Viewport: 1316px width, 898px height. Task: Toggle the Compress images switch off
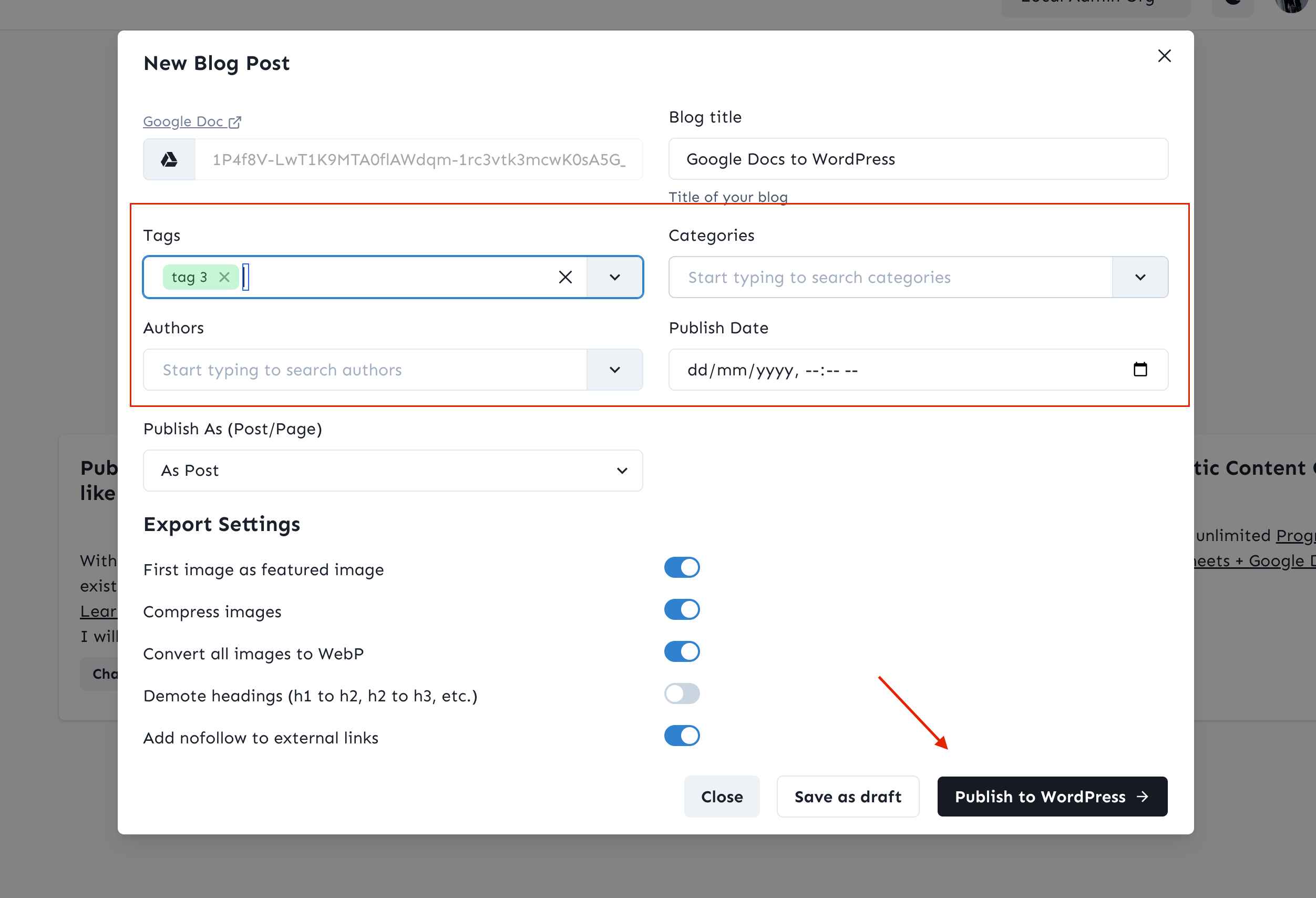(681, 610)
